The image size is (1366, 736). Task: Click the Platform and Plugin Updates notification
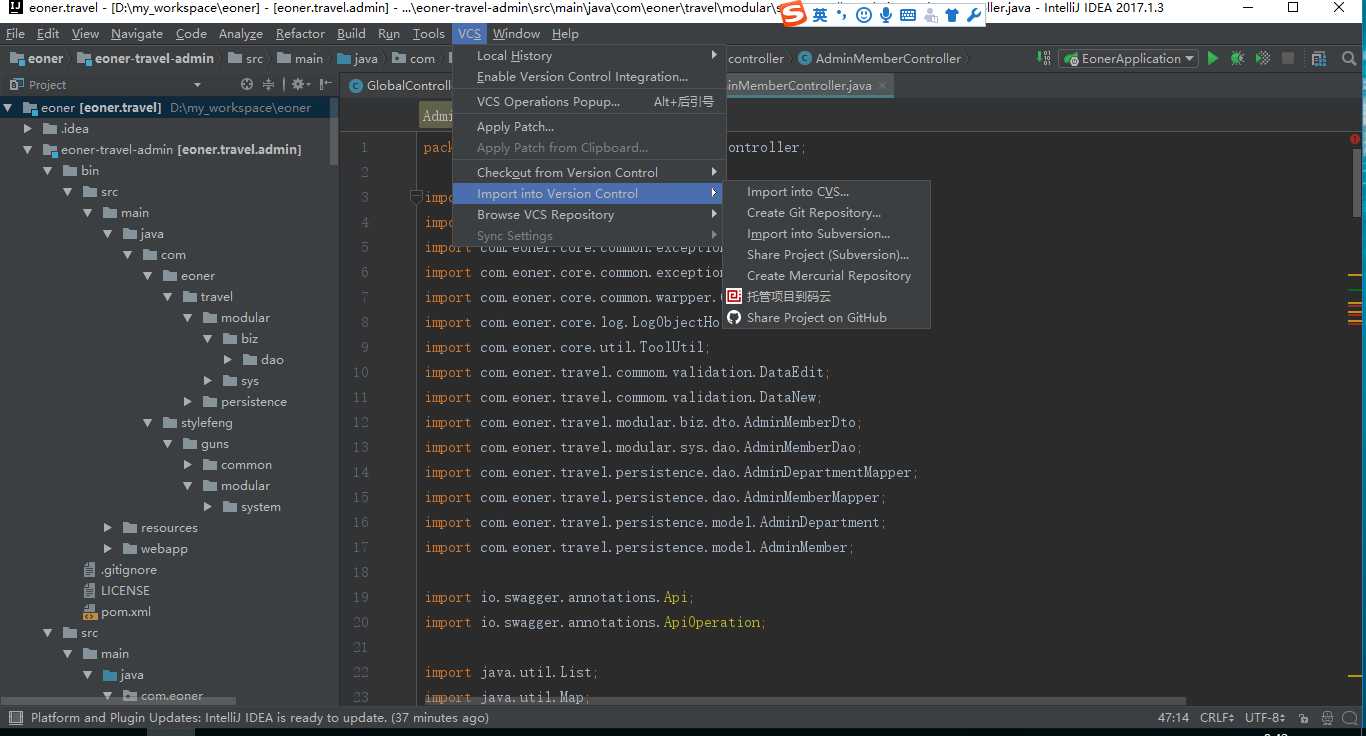tap(260, 718)
